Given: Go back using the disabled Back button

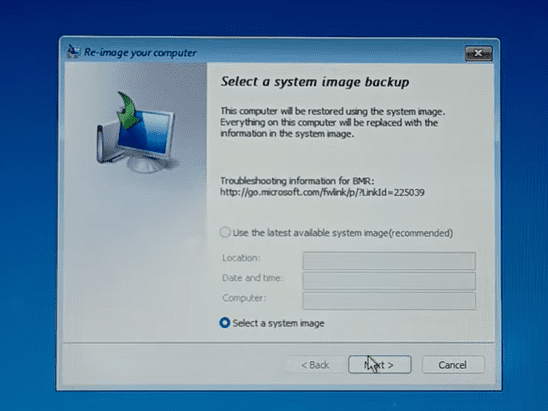Looking at the screenshot, I should tap(315, 365).
